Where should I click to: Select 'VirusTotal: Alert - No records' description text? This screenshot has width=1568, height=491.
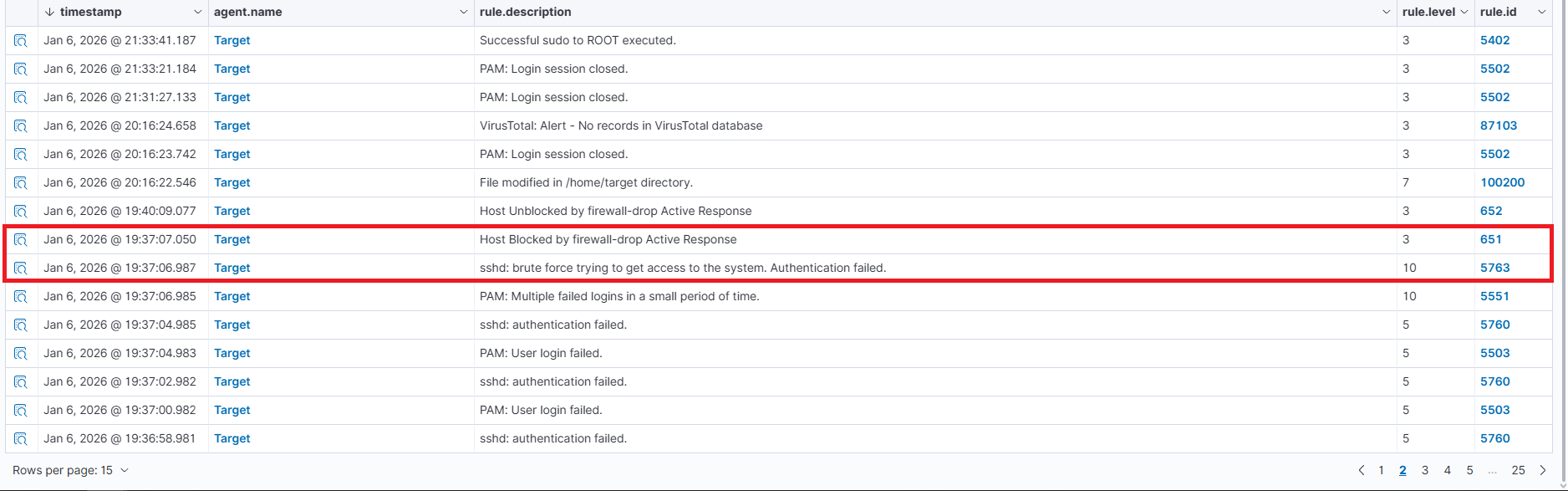(x=621, y=125)
